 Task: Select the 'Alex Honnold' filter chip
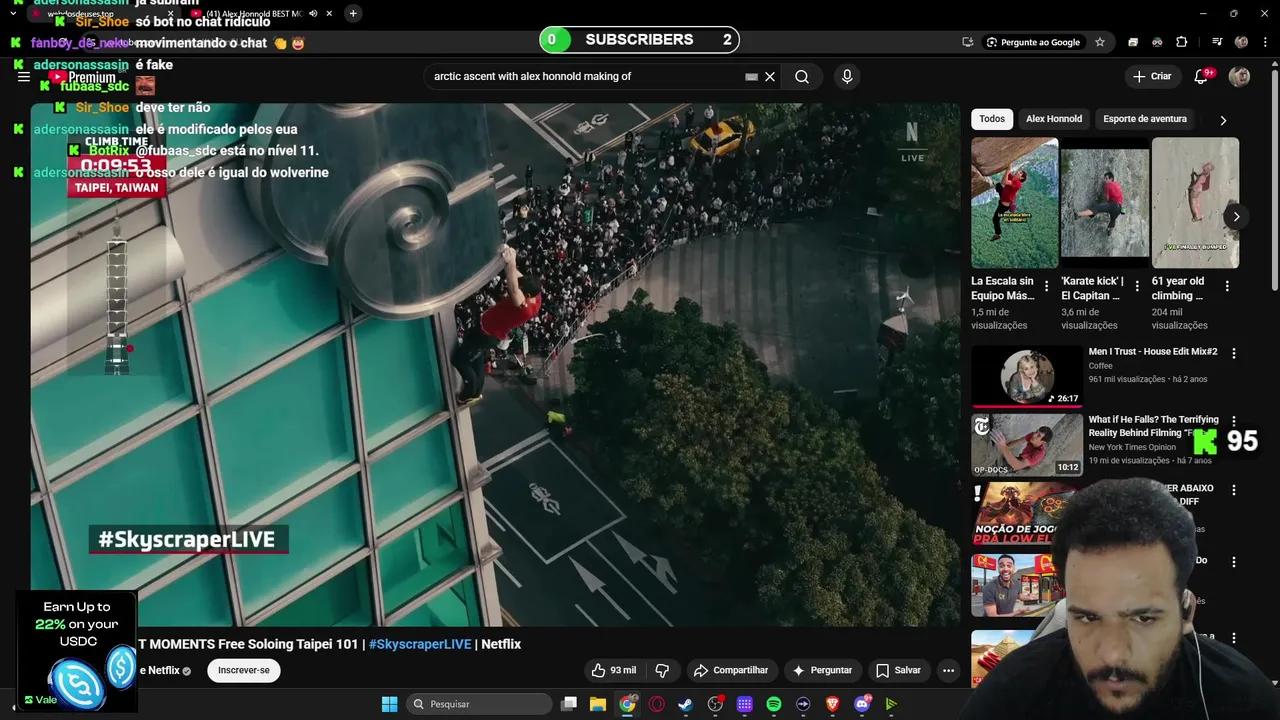tap(1054, 119)
